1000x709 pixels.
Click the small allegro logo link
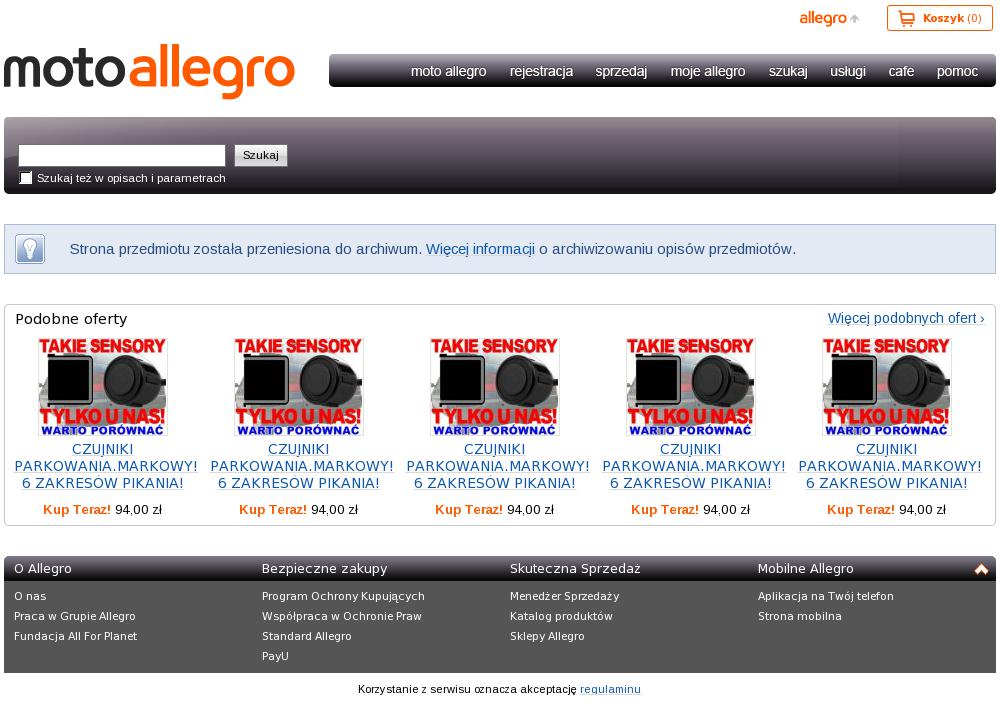coord(829,18)
